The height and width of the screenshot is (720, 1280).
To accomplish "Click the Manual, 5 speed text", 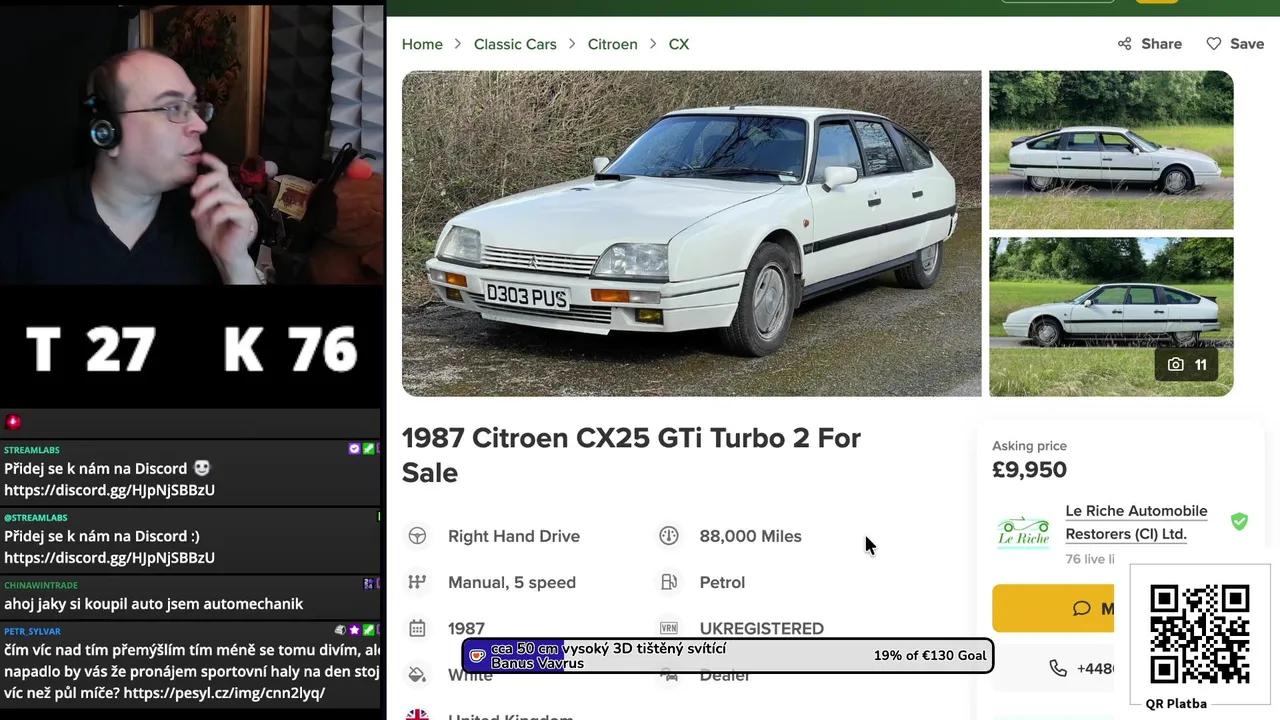I will (x=512, y=582).
